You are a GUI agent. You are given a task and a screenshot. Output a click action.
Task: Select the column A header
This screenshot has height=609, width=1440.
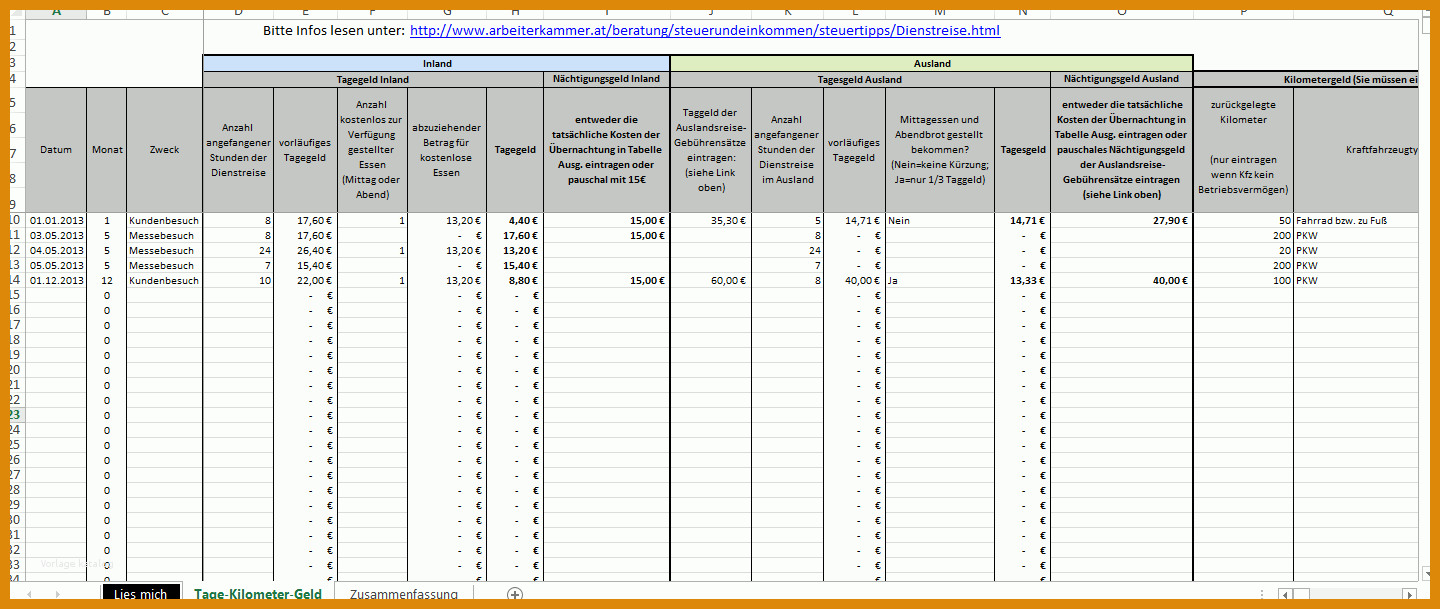click(x=56, y=12)
